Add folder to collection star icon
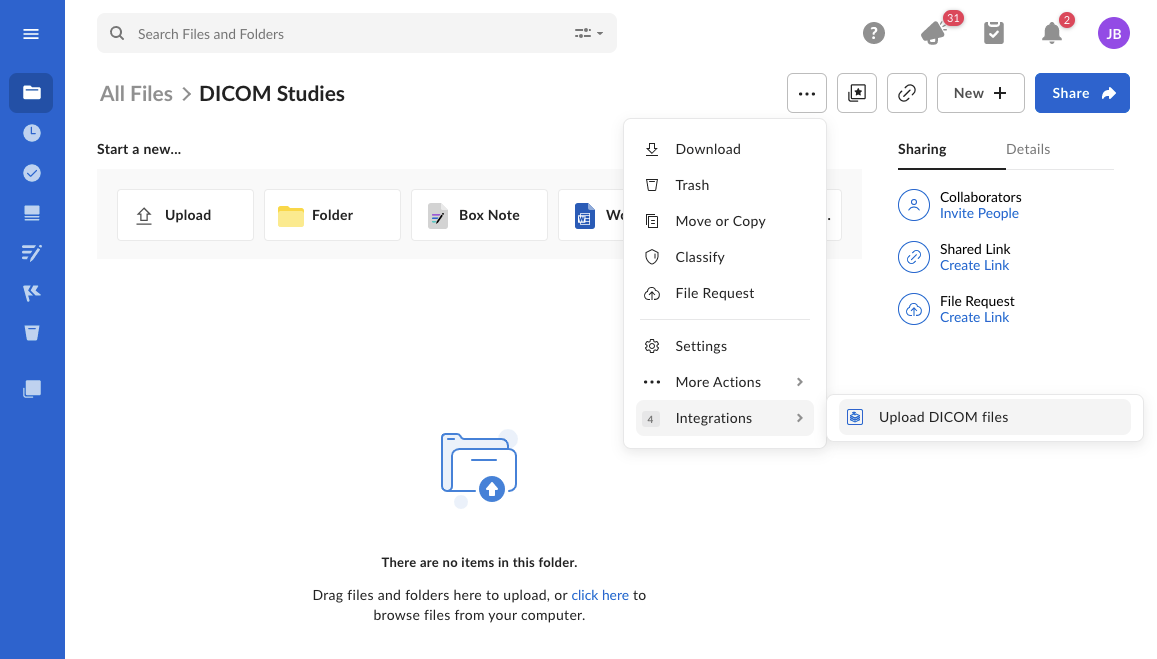 [x=857, y=93]
